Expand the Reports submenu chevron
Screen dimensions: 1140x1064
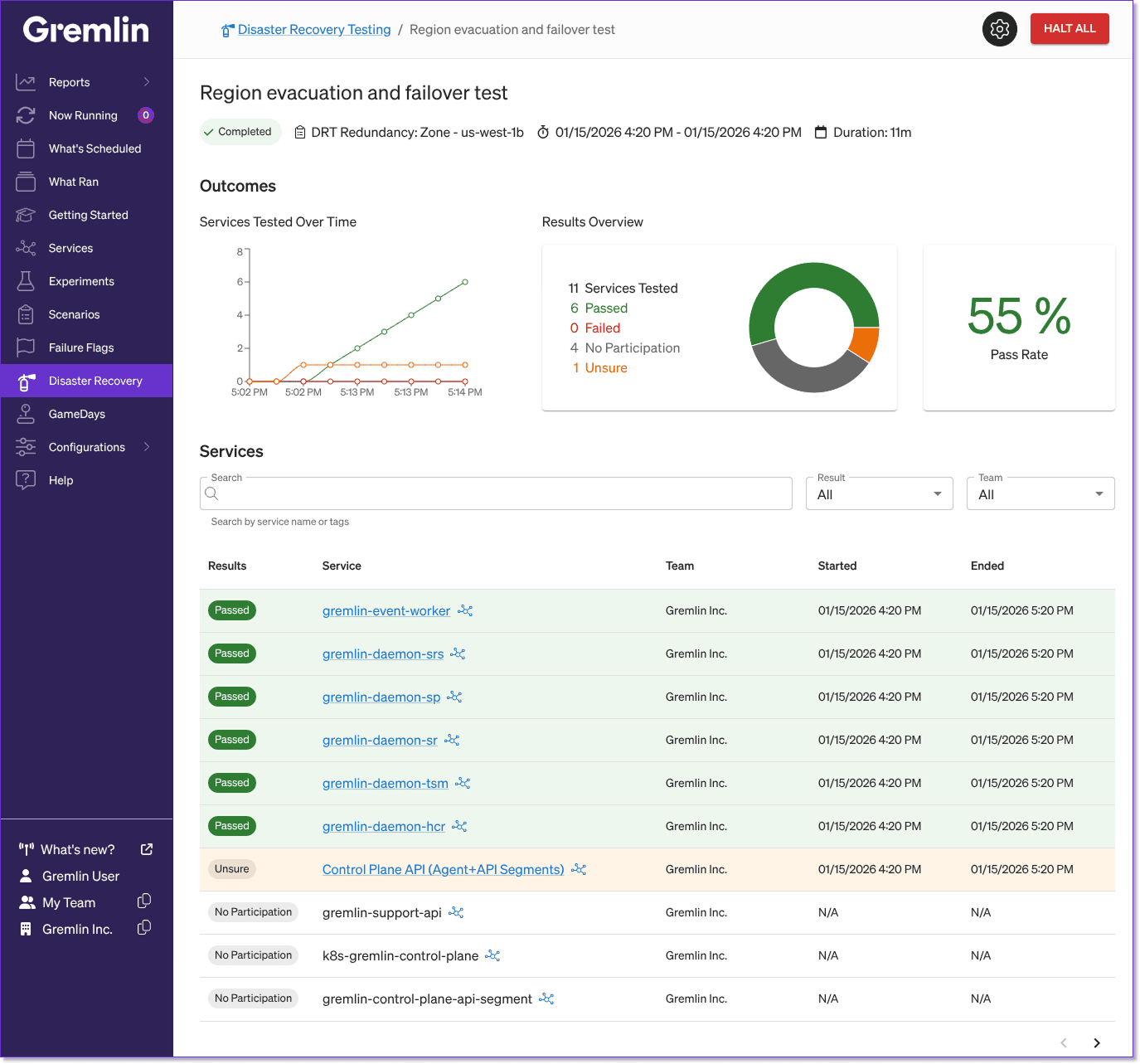tap(147, 82)
